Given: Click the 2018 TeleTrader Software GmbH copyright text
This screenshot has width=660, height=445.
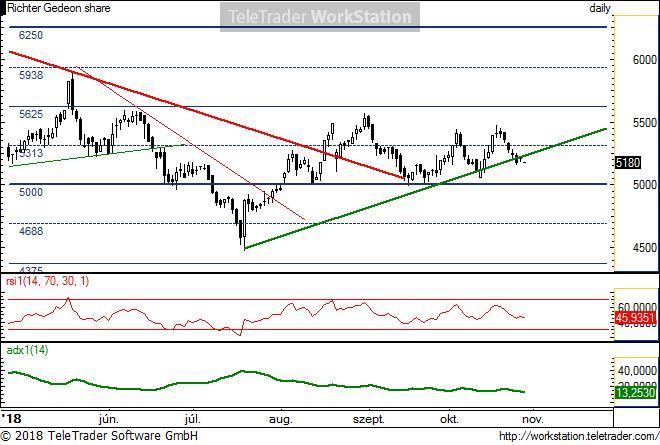Looking at the screenshot, I should click(99, 435).
